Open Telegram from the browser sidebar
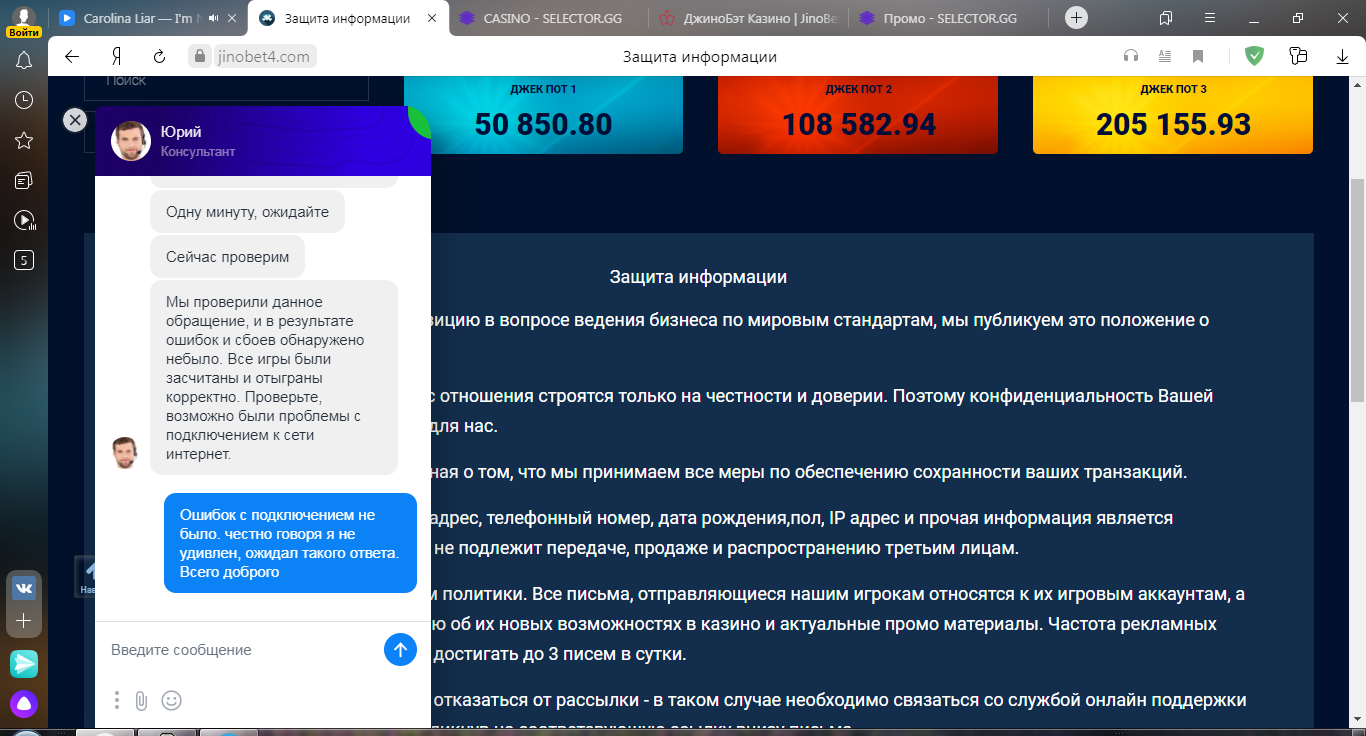 (22, 663)
